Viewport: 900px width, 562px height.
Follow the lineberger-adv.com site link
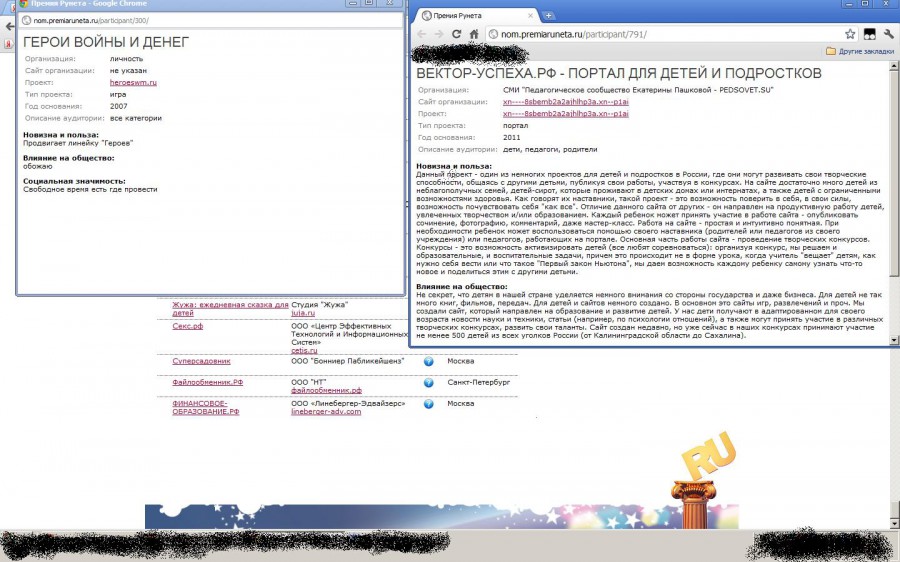326,412
